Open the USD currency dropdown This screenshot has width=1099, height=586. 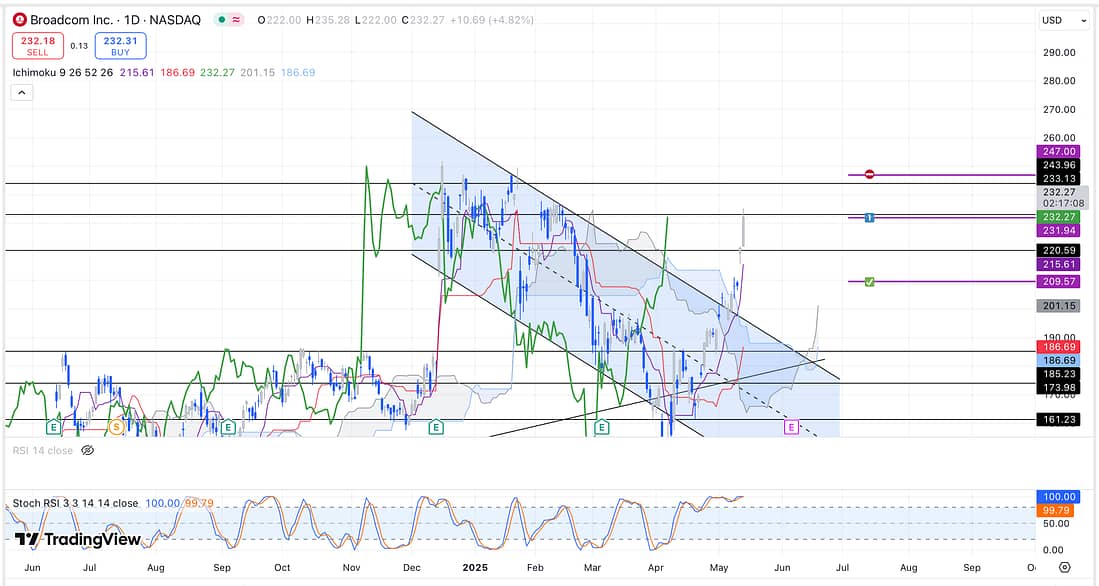(1064, 20)
